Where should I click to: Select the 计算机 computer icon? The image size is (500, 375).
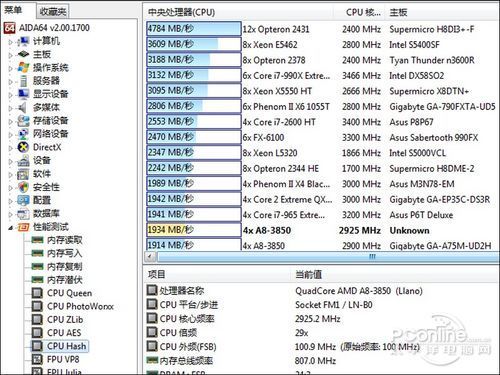coord(23,41)
